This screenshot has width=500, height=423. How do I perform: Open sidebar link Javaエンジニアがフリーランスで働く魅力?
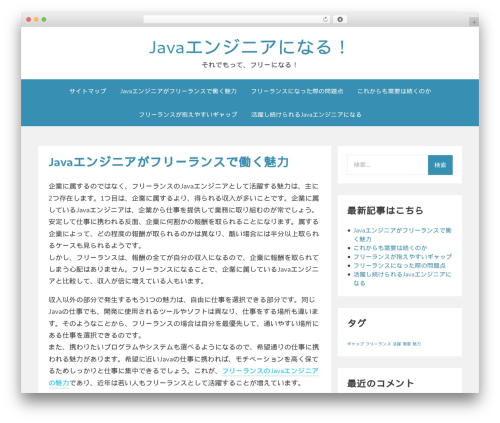[x=402, y=235]
